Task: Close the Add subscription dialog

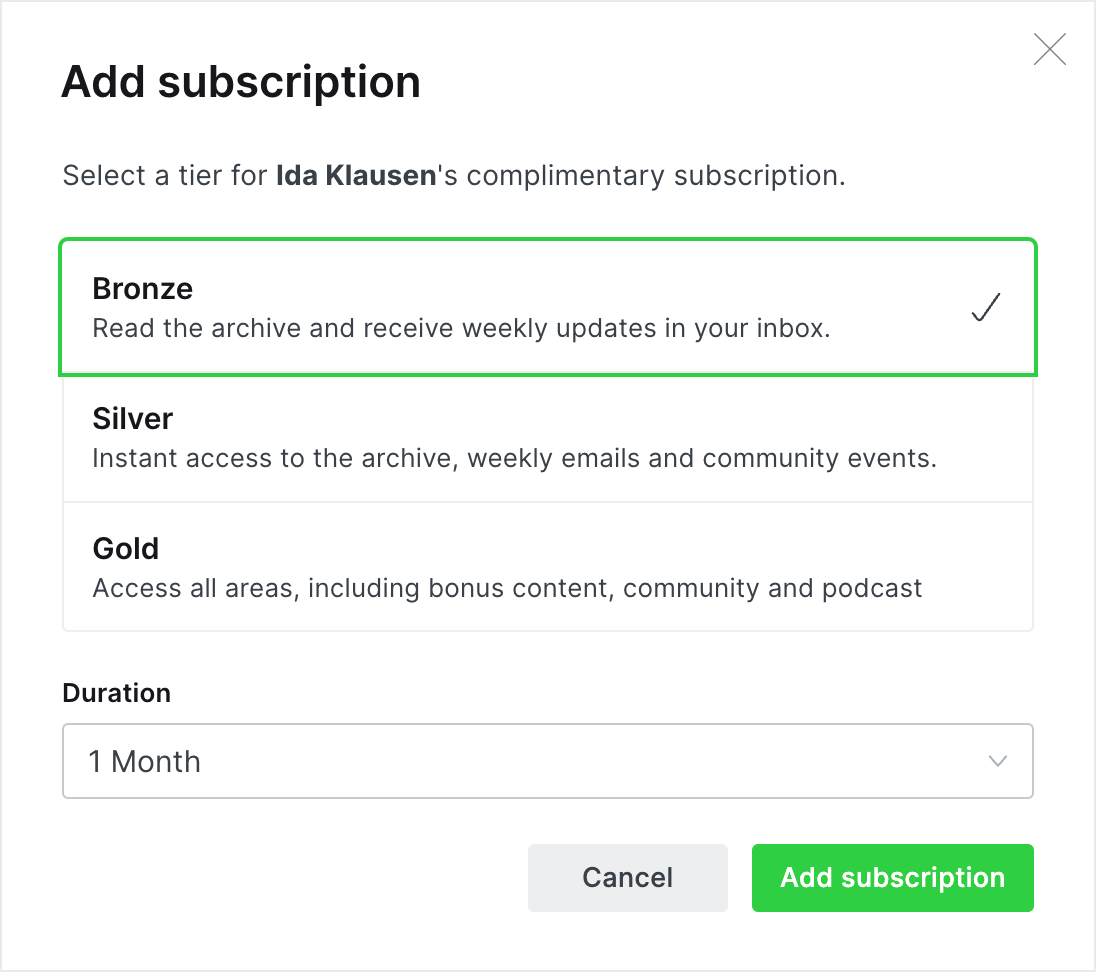Action: point(1049,50)
